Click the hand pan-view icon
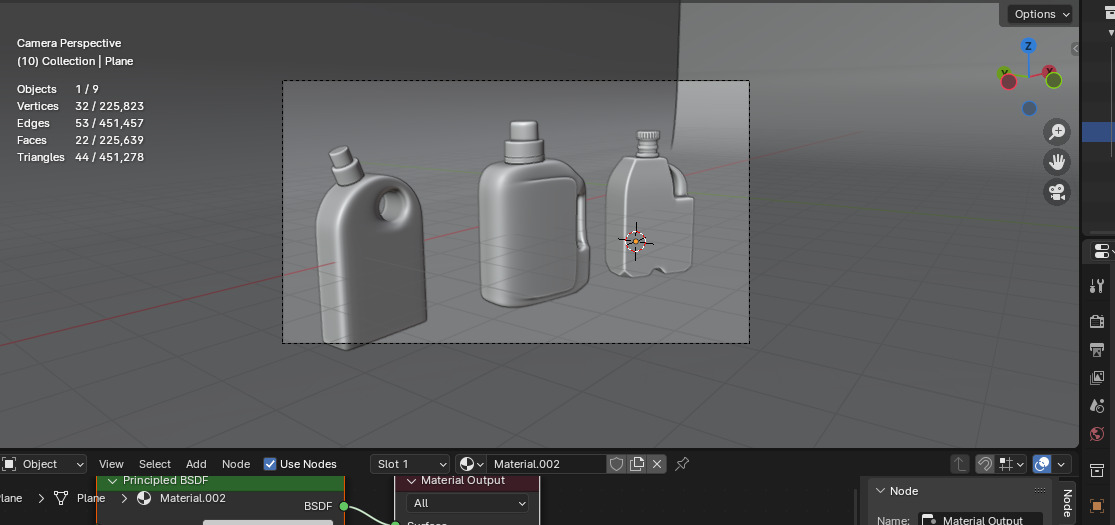1115x525 pixels. click(x=1057, y=162)
